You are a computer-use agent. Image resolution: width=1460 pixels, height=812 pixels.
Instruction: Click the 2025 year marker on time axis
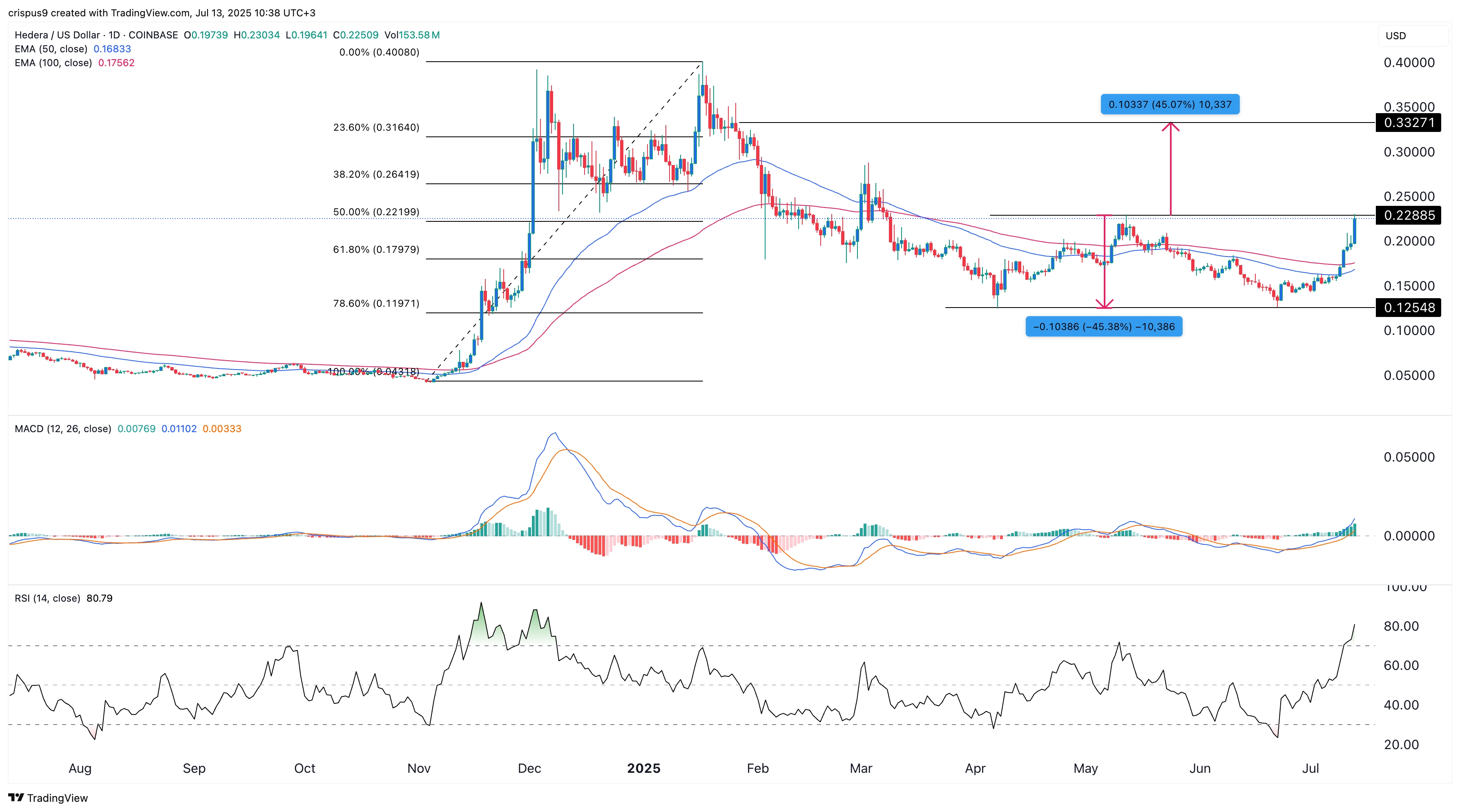(643, 768)
